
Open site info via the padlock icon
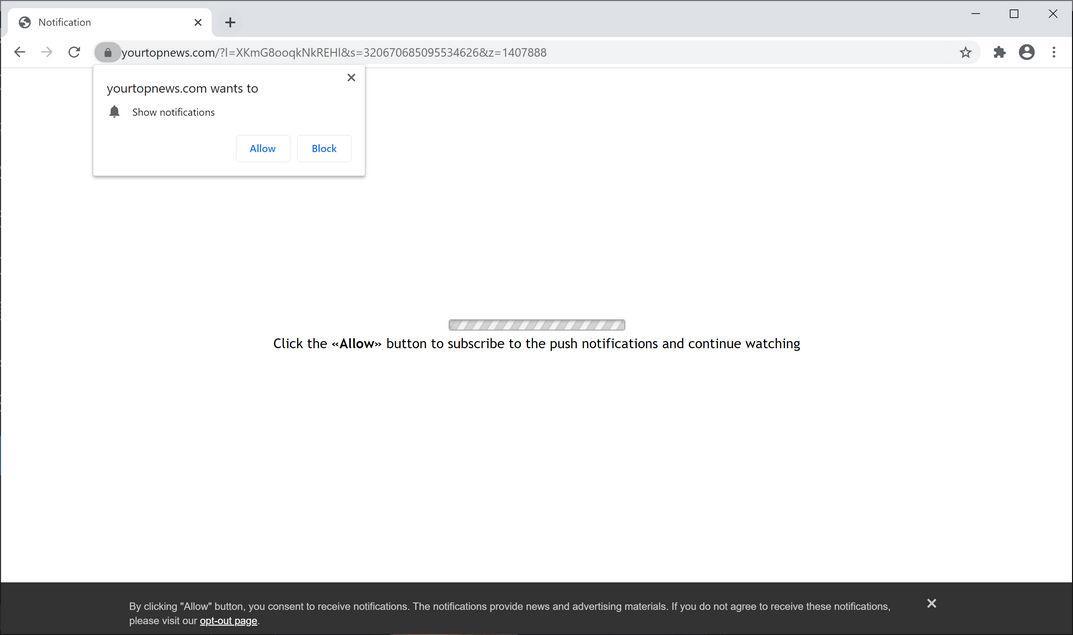pos(107,52)
